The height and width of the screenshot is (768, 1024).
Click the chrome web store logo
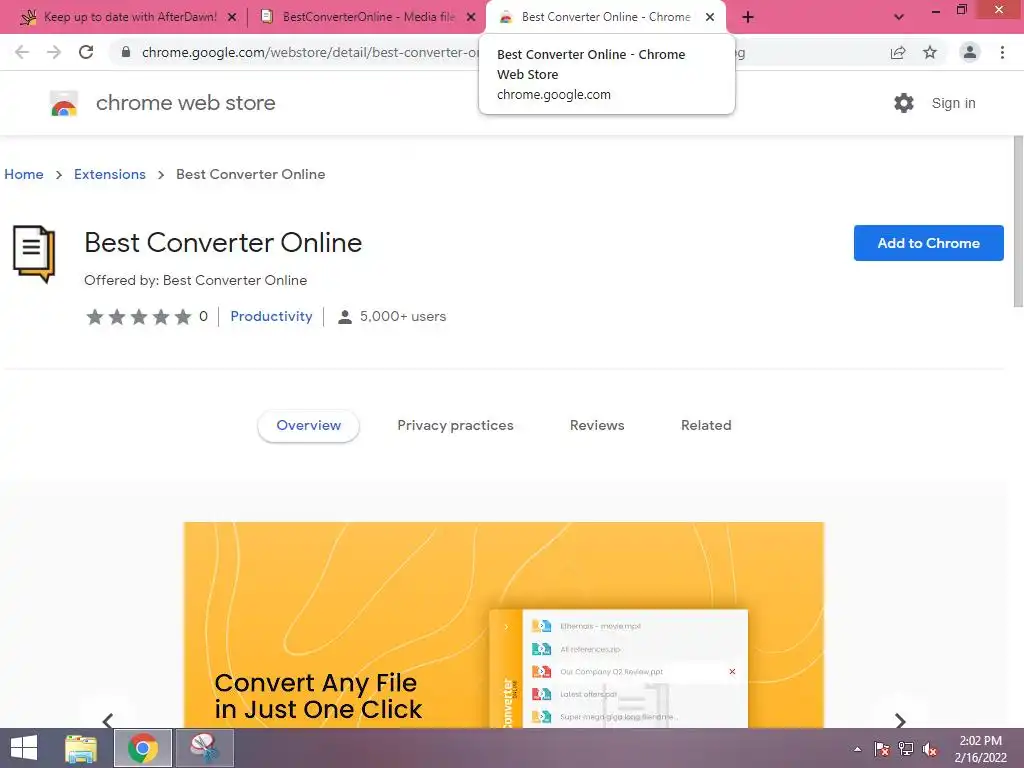(x=64, y=103)
